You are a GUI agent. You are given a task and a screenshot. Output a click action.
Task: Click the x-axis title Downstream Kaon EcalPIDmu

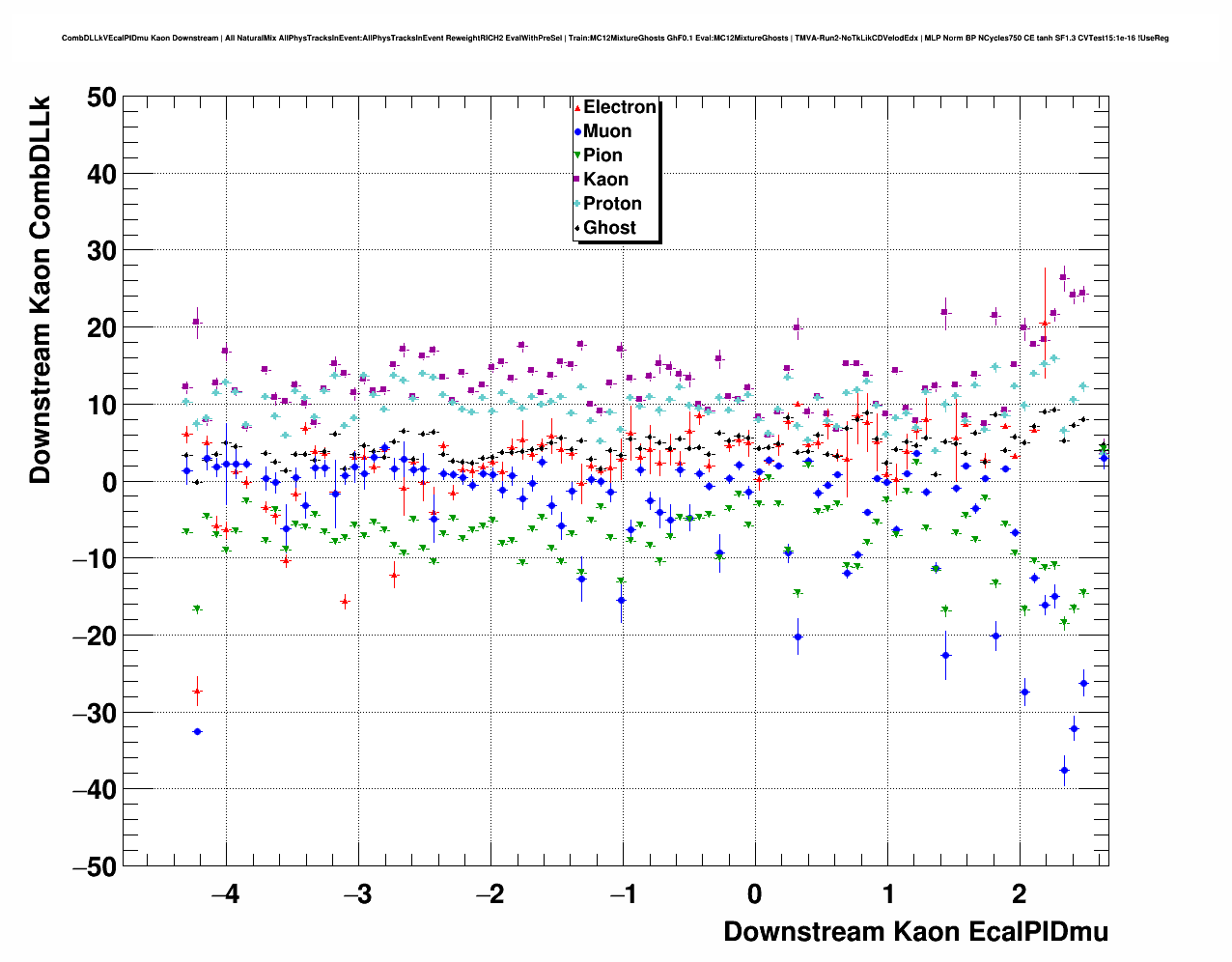pyautogui.click(x=915, y=931)
